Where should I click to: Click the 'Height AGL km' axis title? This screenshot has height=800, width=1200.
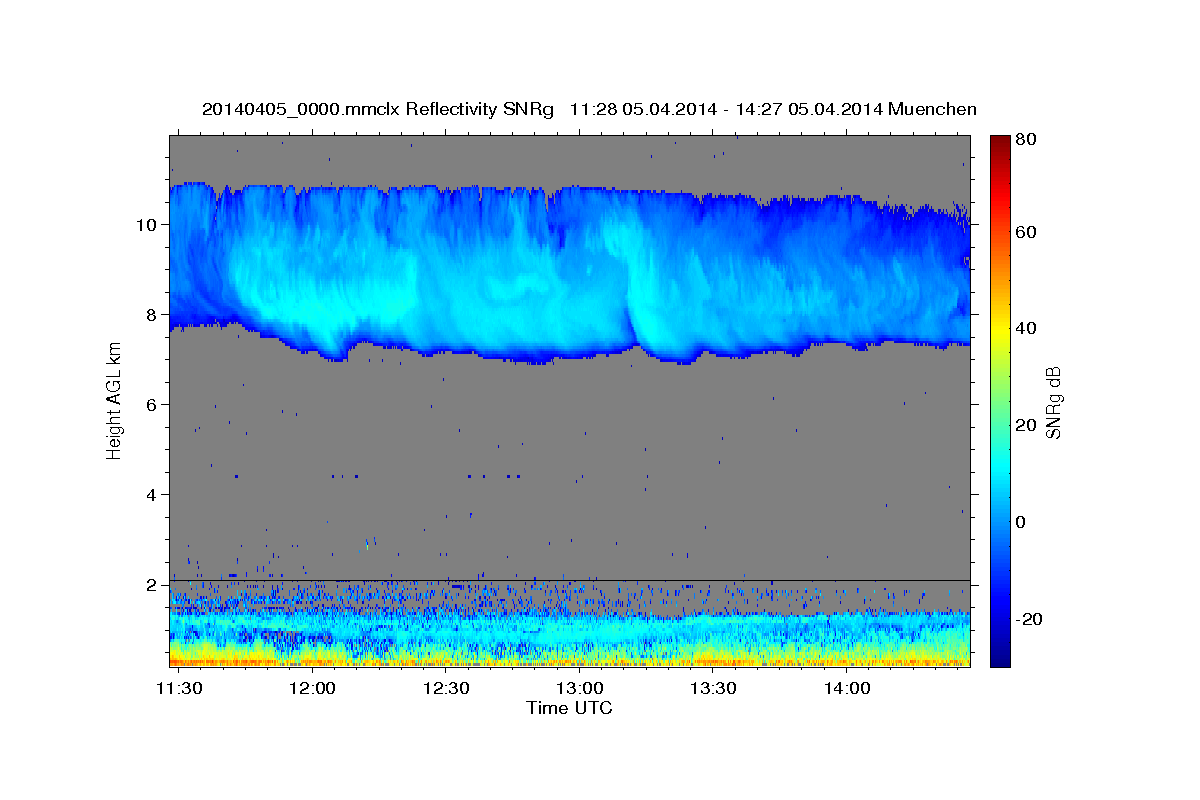coord(114,400)
